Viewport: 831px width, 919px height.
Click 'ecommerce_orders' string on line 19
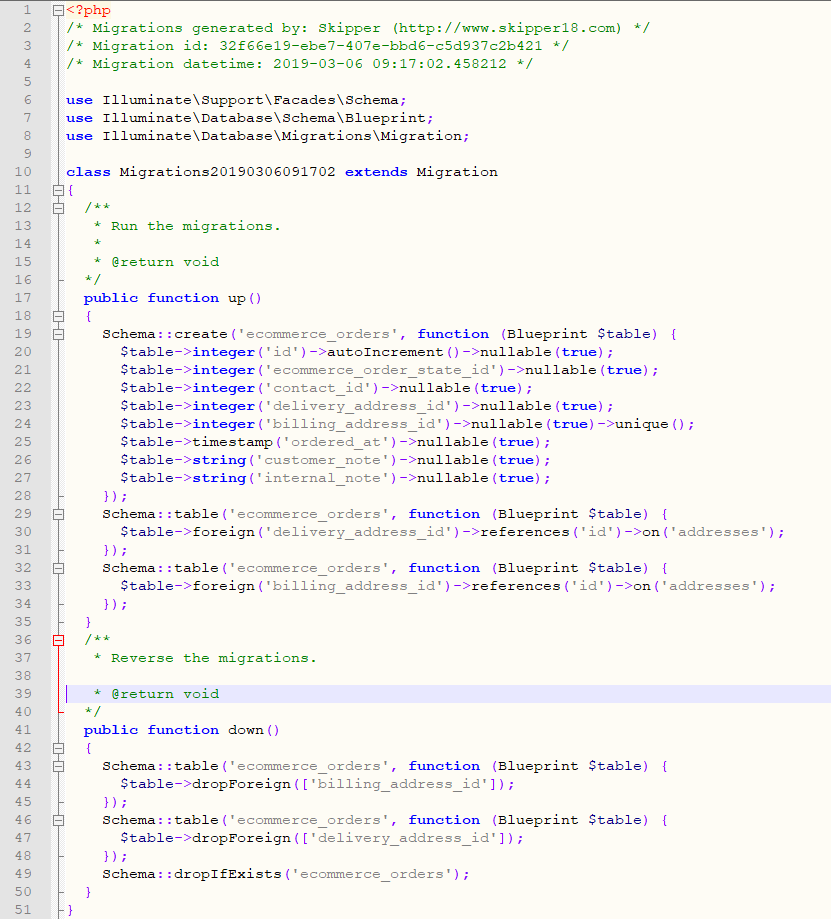click(318, 334)
